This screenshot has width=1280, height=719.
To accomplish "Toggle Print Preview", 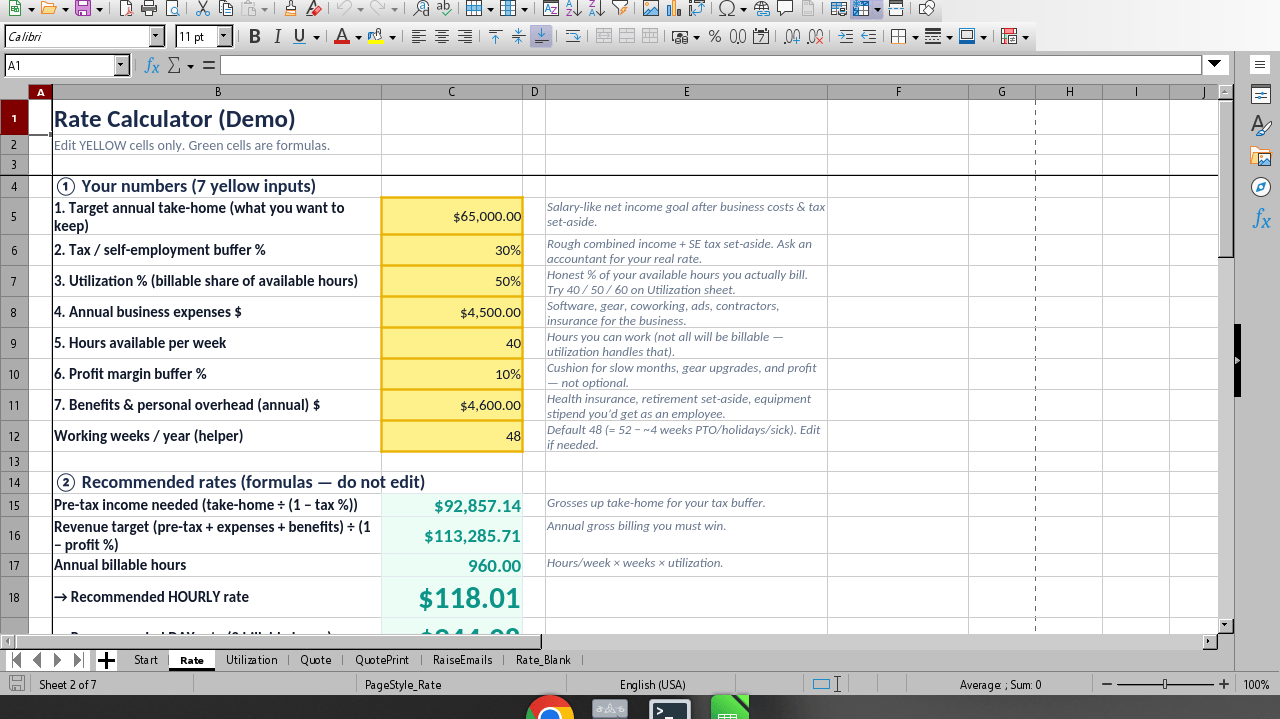I will 172,9.
